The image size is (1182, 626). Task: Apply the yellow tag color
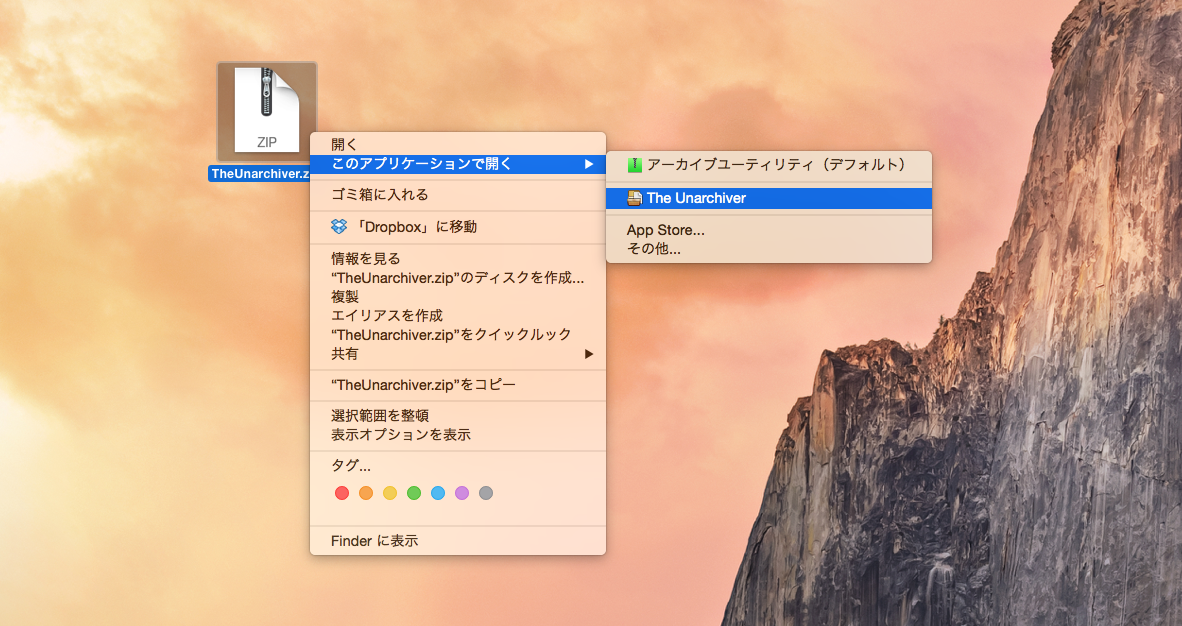pyautogui.click(x=390, y=493)
